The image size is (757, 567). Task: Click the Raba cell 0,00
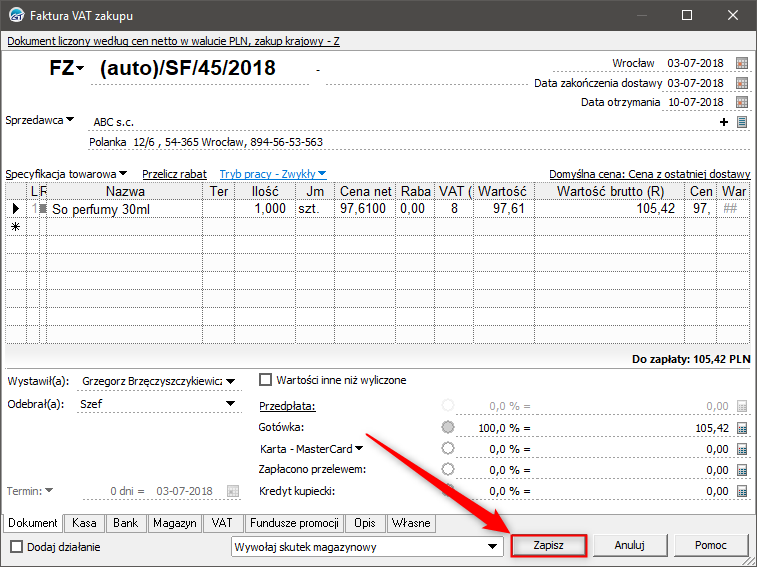(415, 209)
